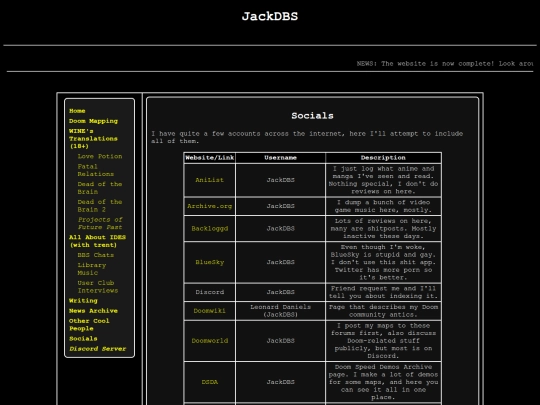Open Fatal Relations translation page

pos(95,170)
